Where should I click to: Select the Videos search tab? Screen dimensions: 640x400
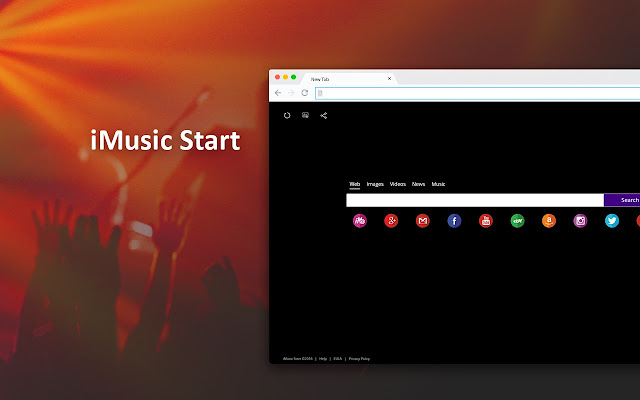[x=398, y=184]
